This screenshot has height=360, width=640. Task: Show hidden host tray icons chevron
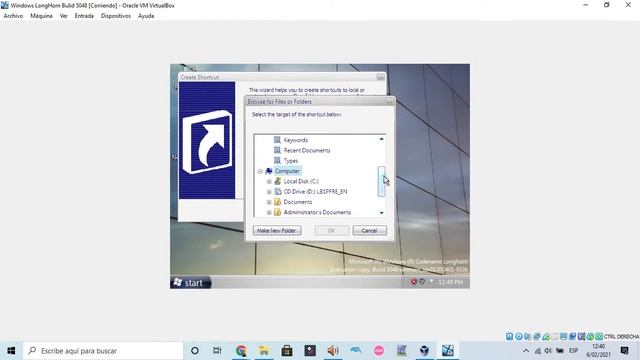point(526,351)
